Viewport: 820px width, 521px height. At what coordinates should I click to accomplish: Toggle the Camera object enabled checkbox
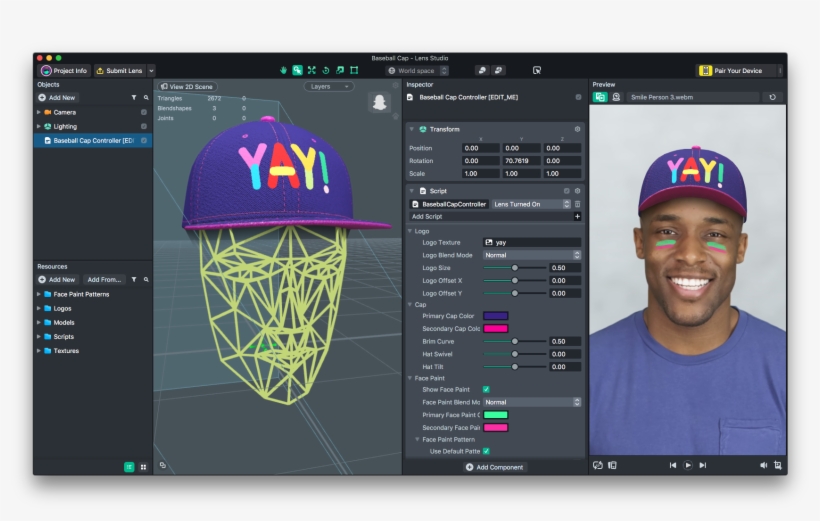pos(144,112)
